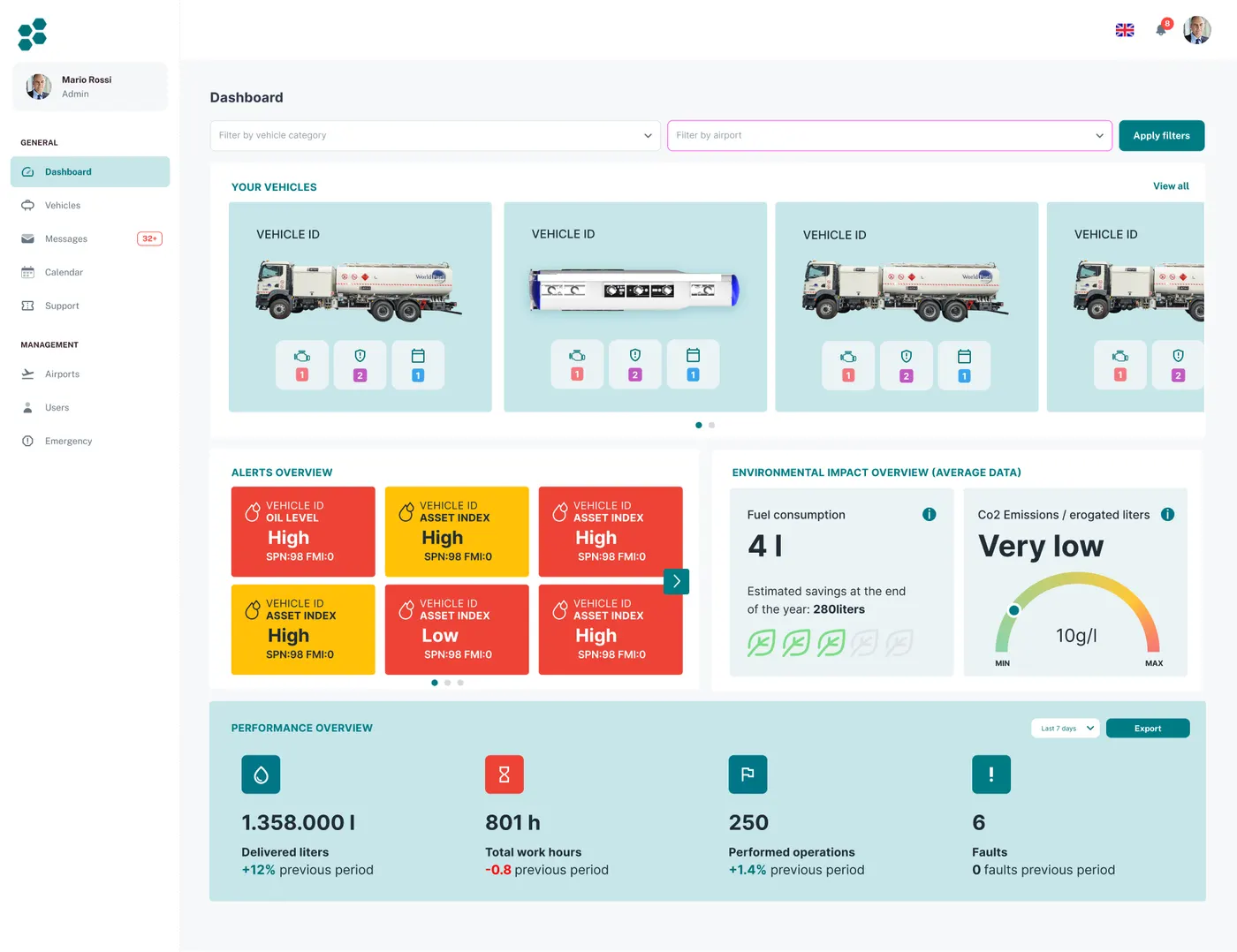Click the Total work hours hourglass icon

tap(505, 774)
